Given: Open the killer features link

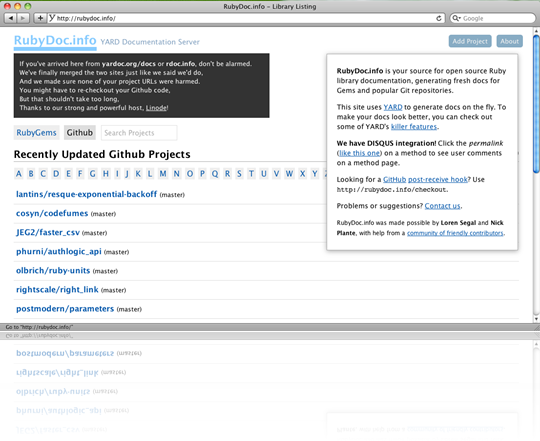Looking at the screenshot, I should pyautogui.click(x=414, y=127).
